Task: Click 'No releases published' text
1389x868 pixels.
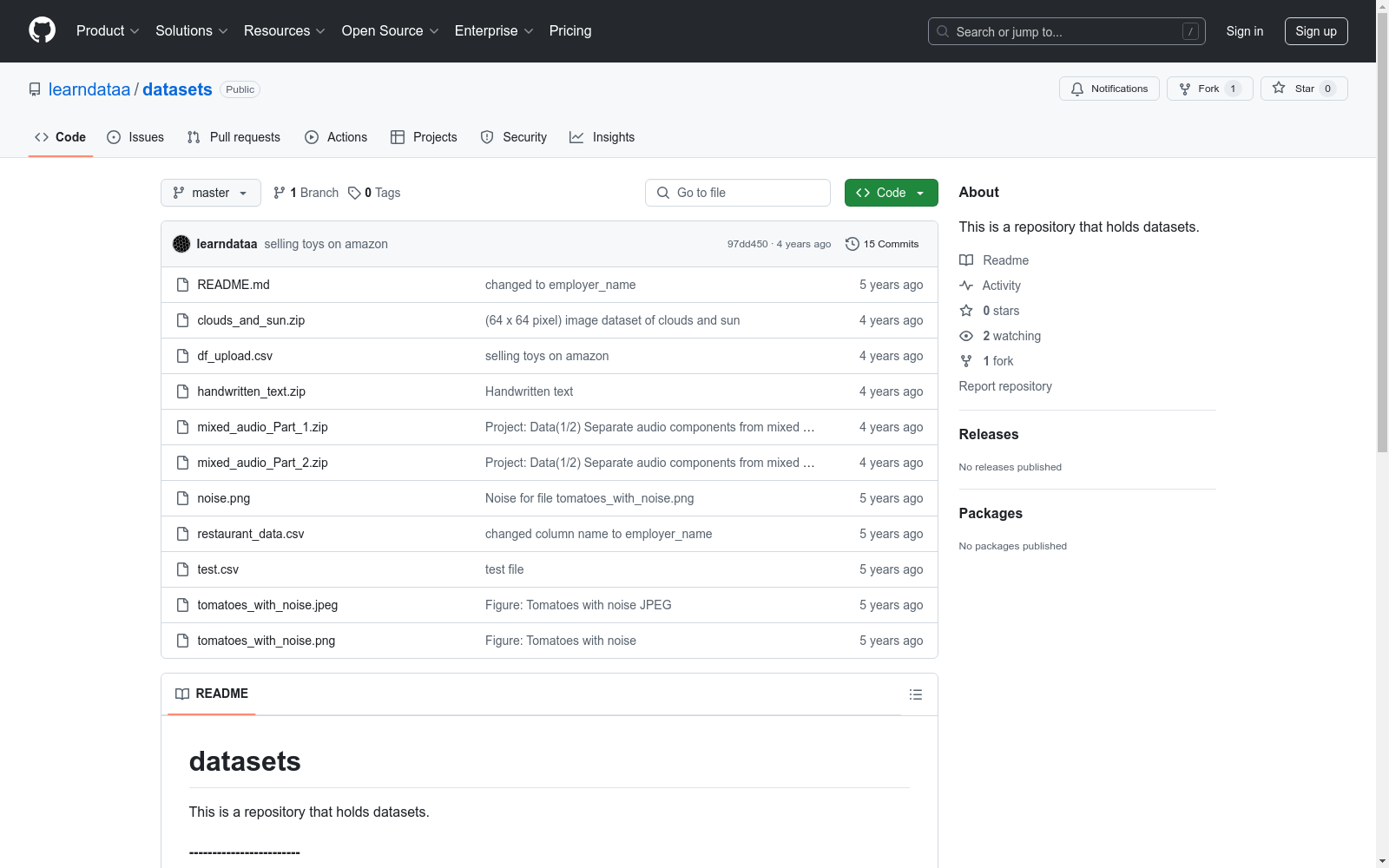Action: pos(1010,467)
